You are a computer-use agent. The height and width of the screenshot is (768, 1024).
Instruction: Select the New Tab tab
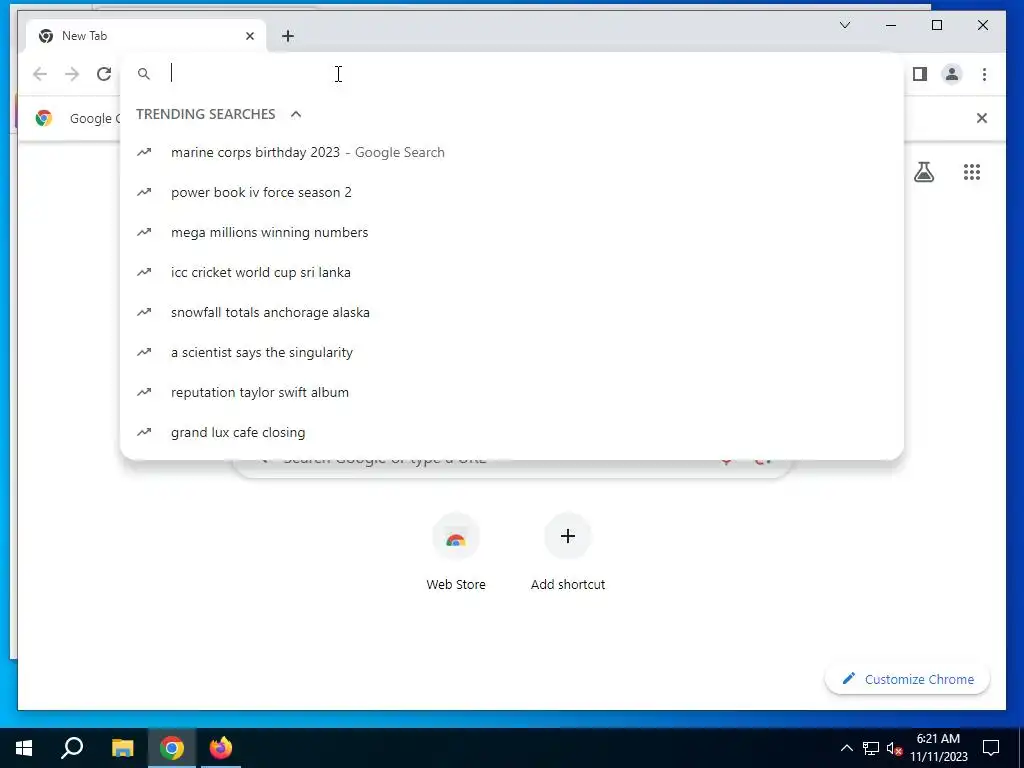pyautogui.click(x=146, y=36)
